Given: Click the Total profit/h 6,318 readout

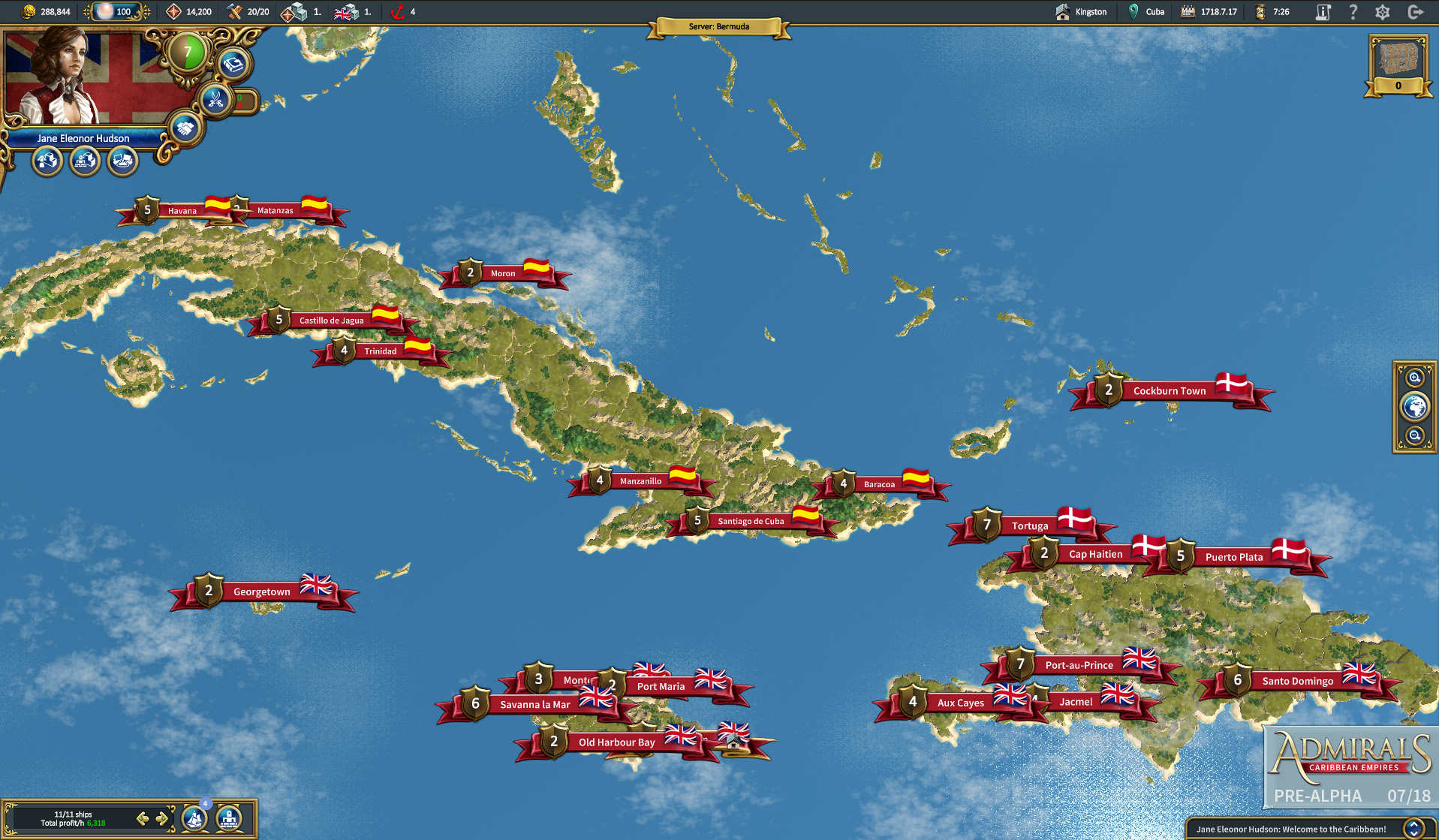Looking at the screenshot, I should [73, 823].
